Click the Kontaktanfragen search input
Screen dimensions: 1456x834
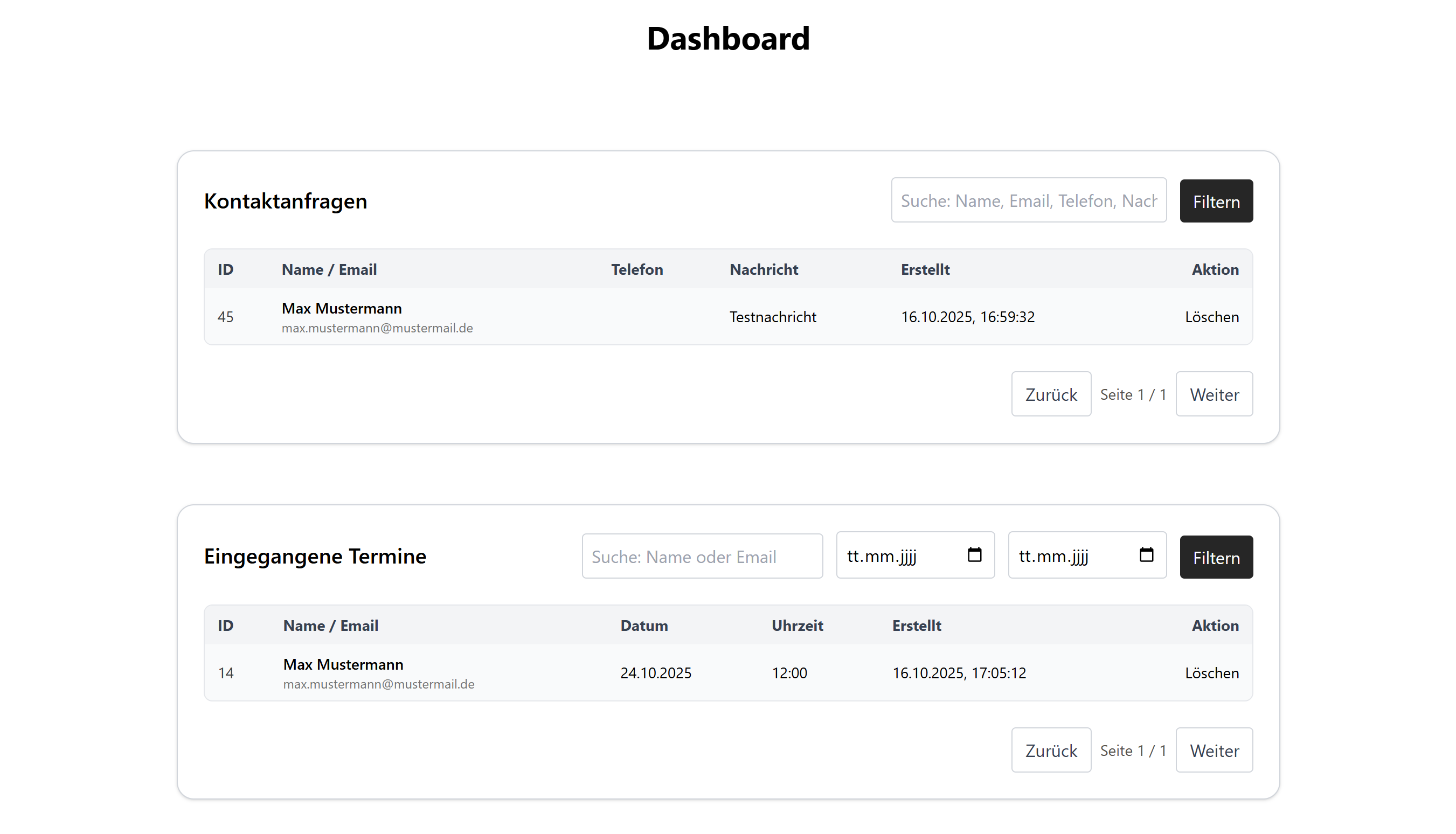(1028, 200)
